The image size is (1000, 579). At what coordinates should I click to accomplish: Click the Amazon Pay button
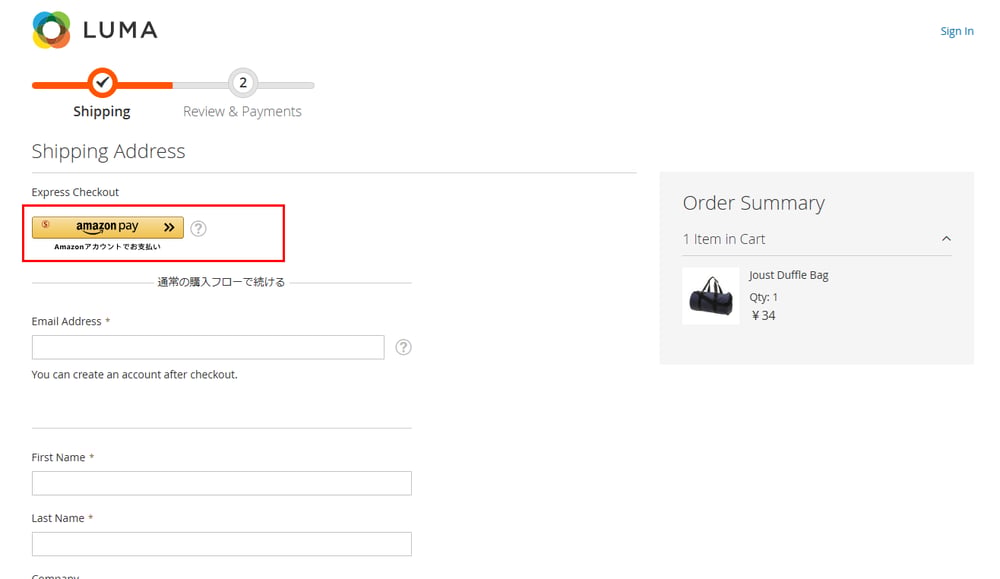coord(108,227)
